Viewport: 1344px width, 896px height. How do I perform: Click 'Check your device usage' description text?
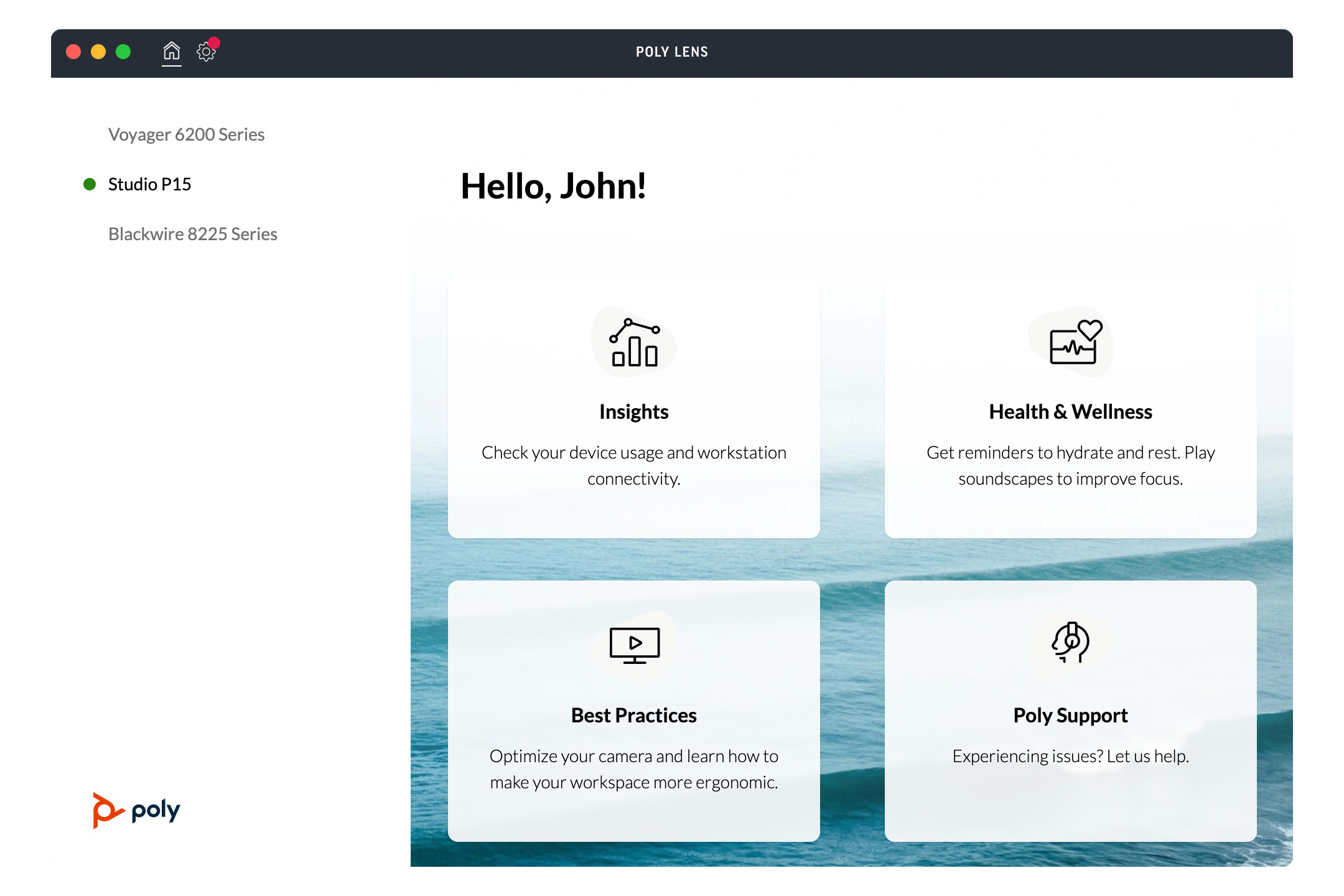(x=633, y=465)
